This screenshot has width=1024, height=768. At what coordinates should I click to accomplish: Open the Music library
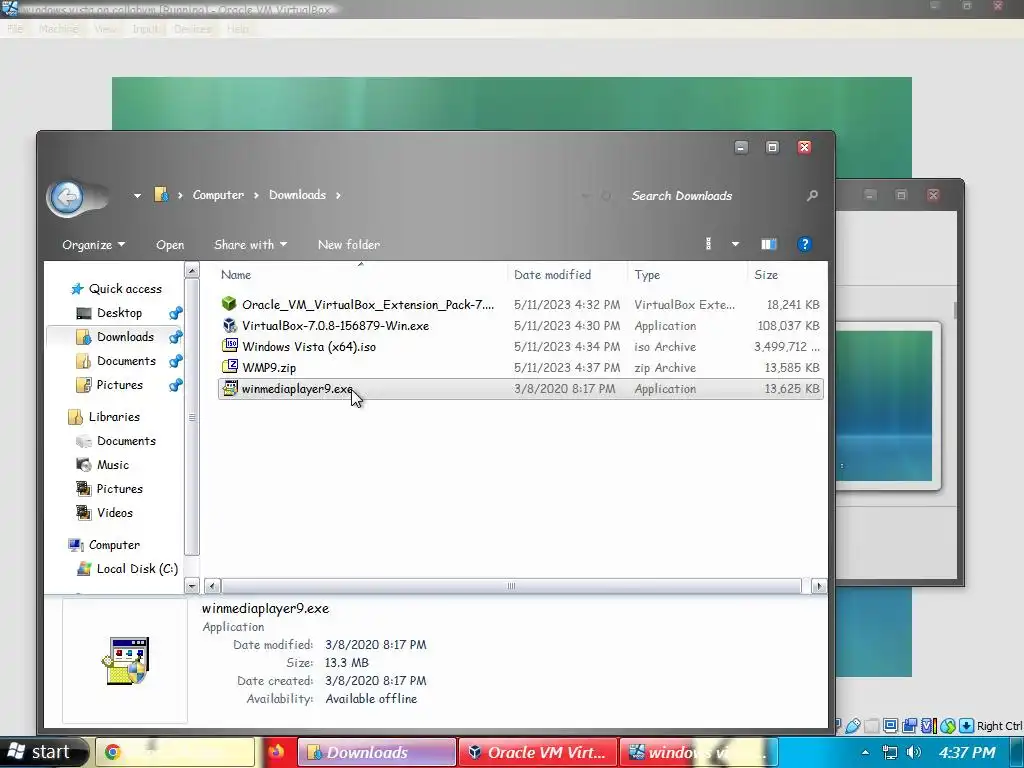(x=112, y=465)
